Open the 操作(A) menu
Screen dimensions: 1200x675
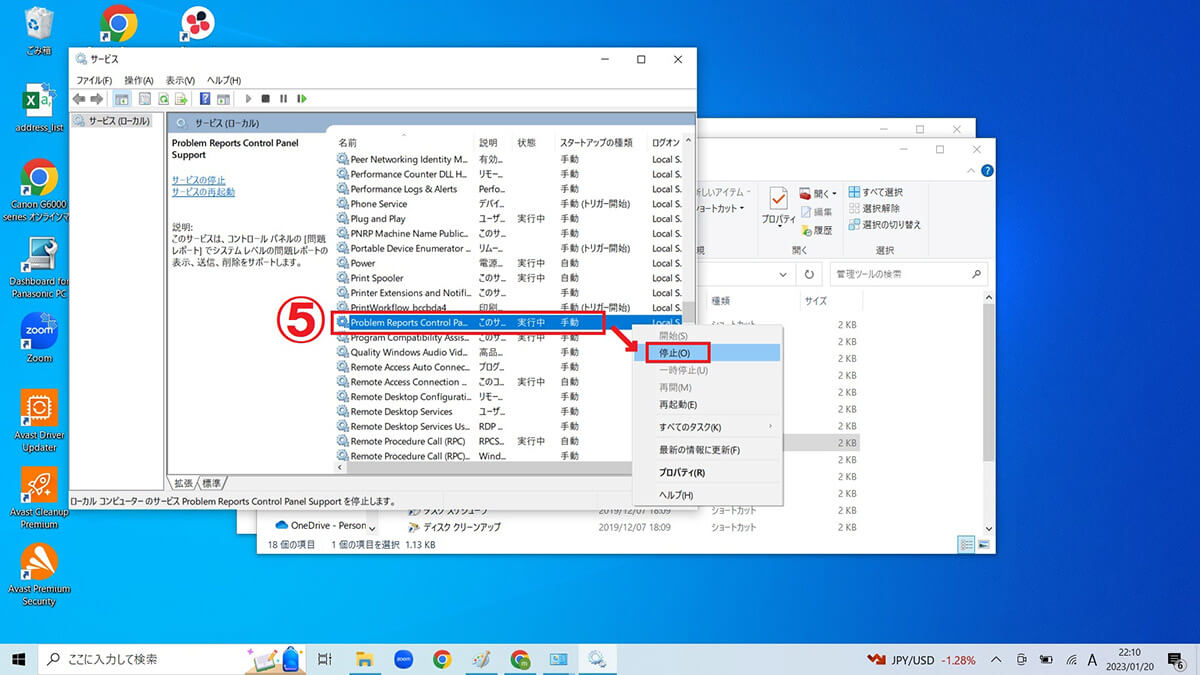point(139,80)
